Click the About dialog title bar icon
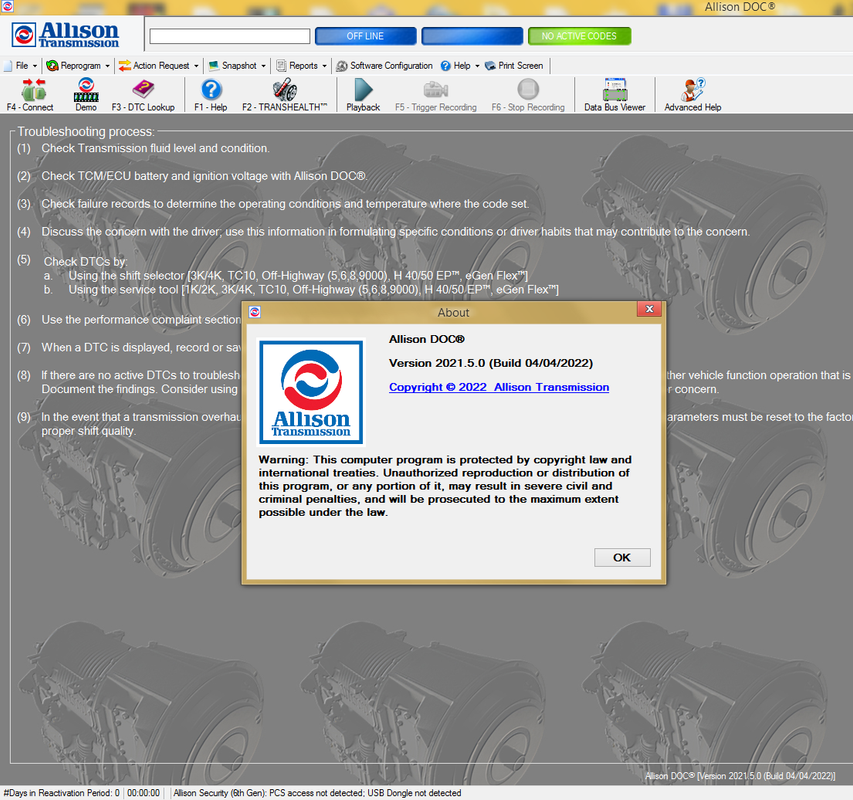853x800 pixels. 255,312
